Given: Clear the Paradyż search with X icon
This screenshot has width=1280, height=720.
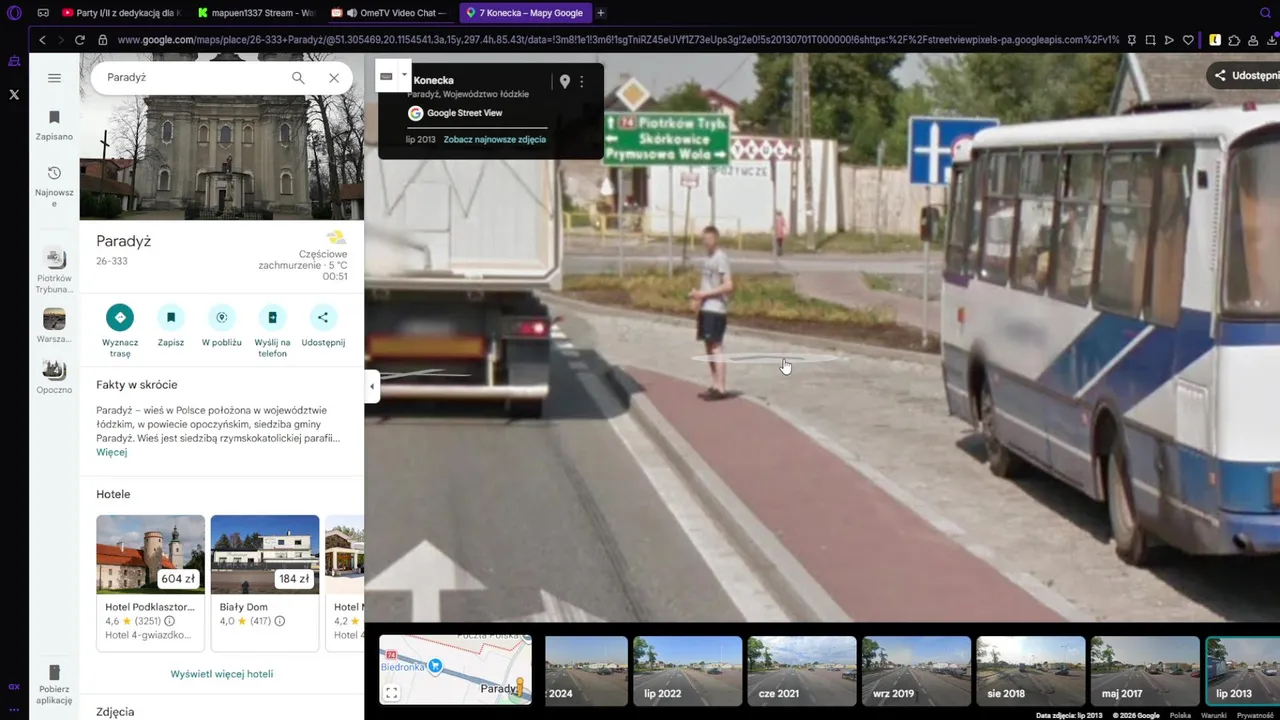Looking at the screenshot, I should click(334, 78).
